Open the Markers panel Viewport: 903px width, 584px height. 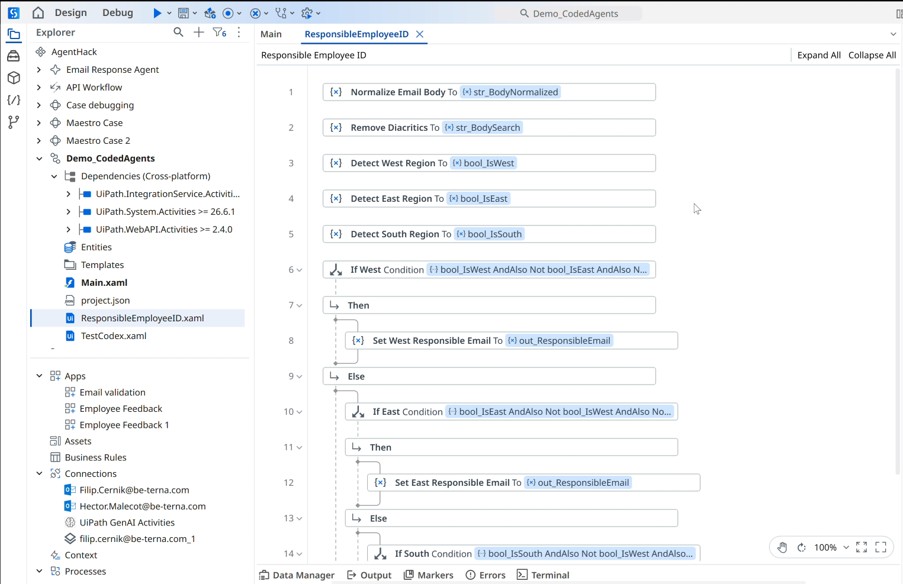click(x=428, y=575)
